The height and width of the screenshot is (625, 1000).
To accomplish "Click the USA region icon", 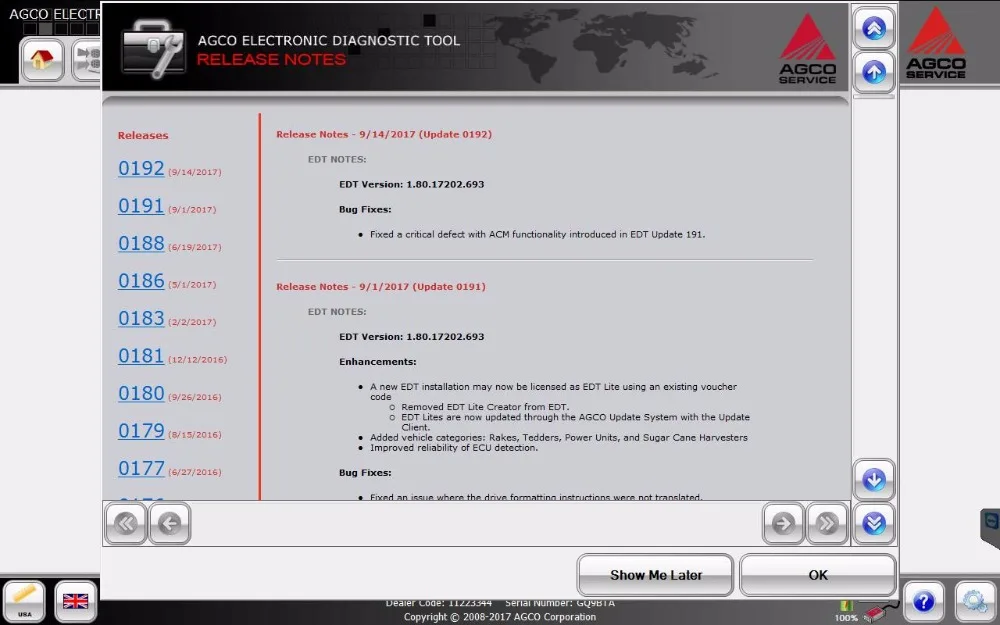I will [24, 601].
